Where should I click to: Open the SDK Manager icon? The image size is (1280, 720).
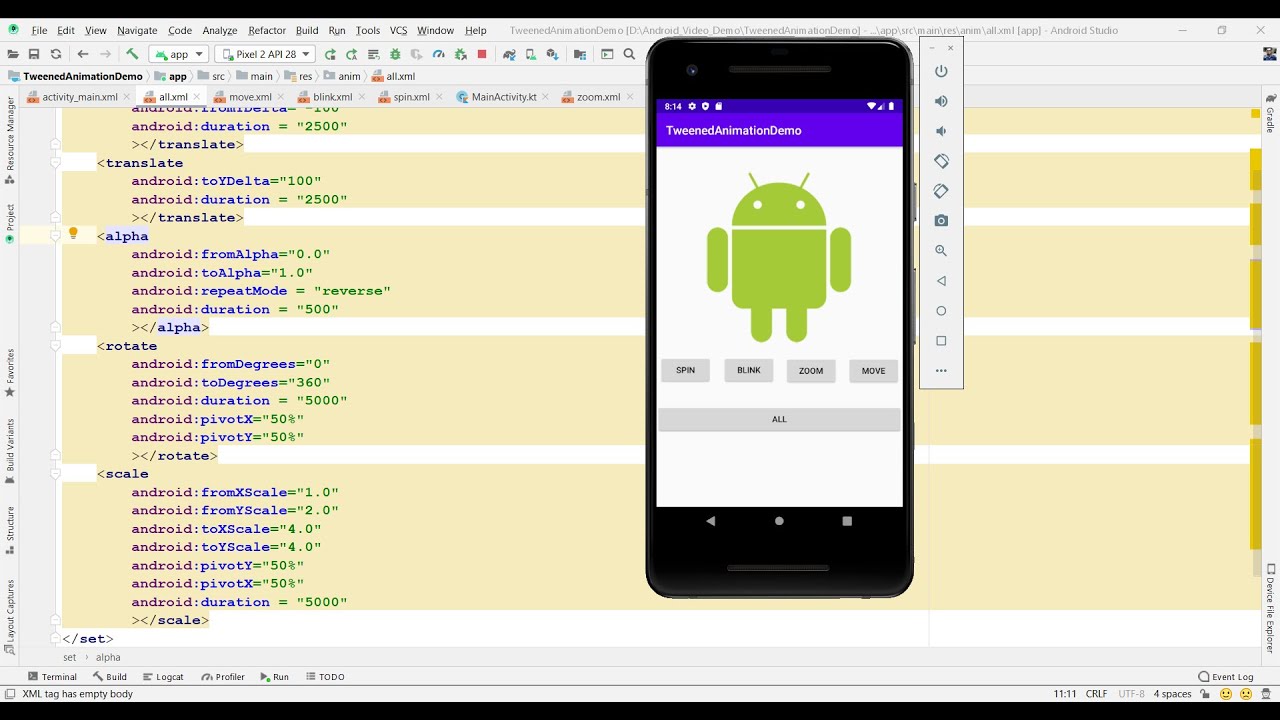(553, 54)
